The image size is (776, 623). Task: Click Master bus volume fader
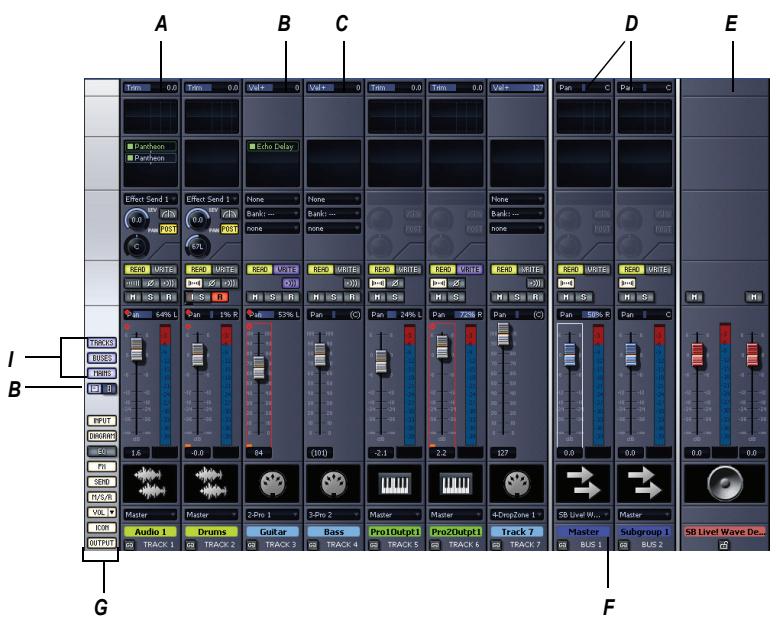[570, 354]
